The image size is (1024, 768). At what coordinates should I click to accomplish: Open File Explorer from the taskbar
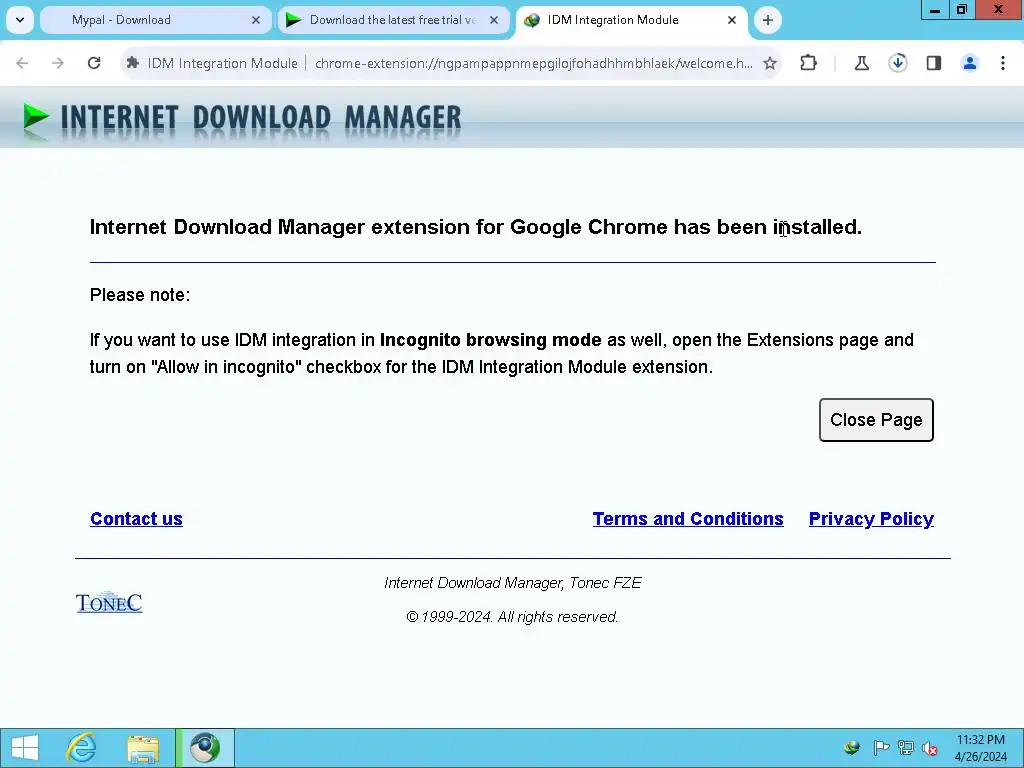click(143, 748)
